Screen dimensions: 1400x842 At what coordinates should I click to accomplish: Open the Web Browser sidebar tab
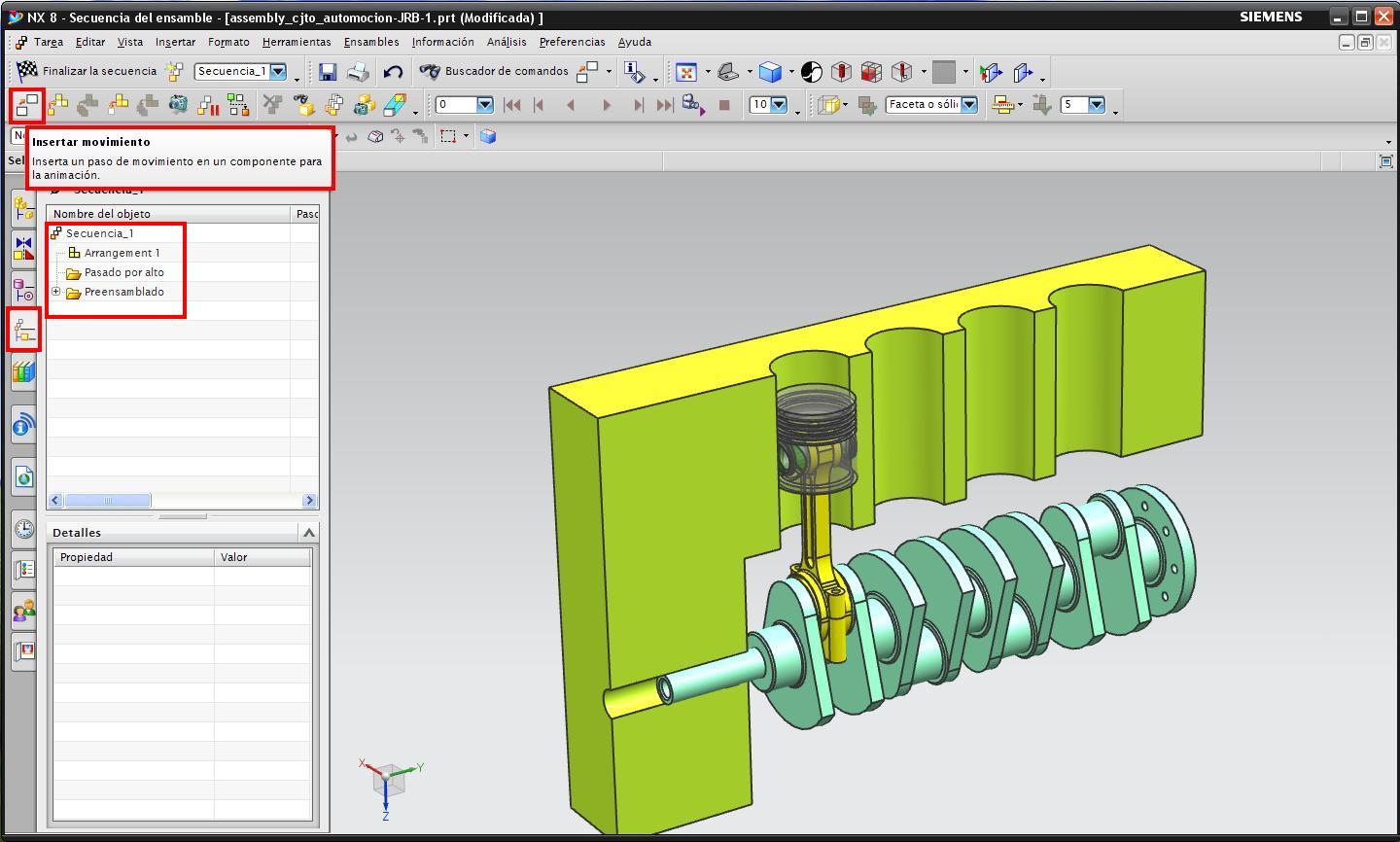tap(24, 476)
